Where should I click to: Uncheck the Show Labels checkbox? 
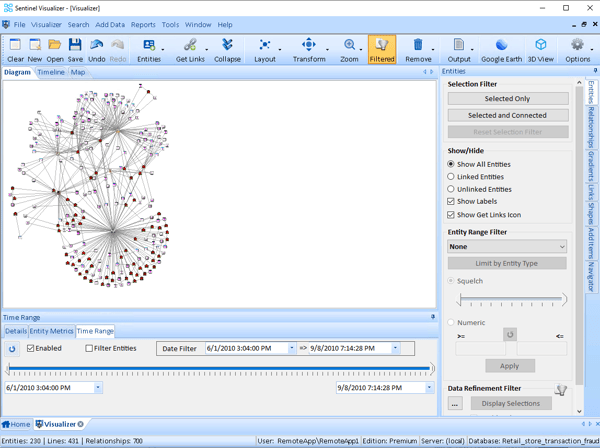coord(451,201)
